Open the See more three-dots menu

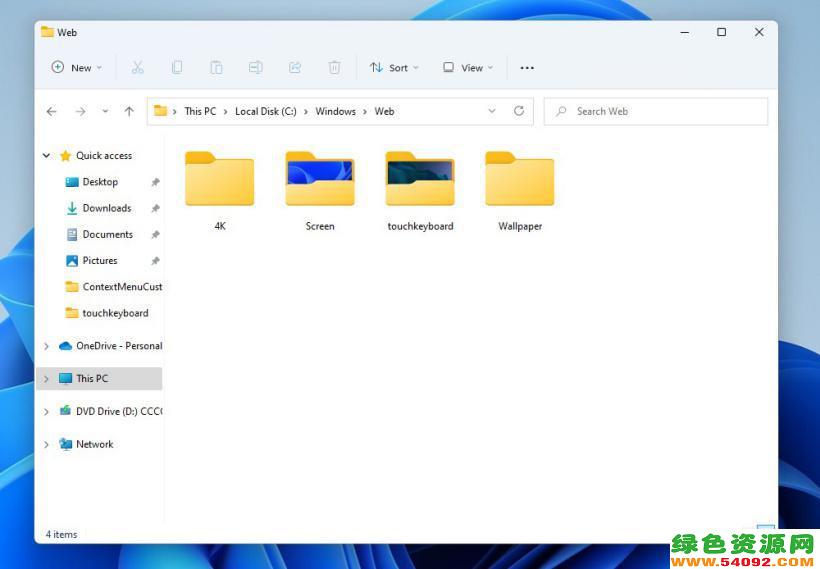pyautogui.click(x=527, y=68)
